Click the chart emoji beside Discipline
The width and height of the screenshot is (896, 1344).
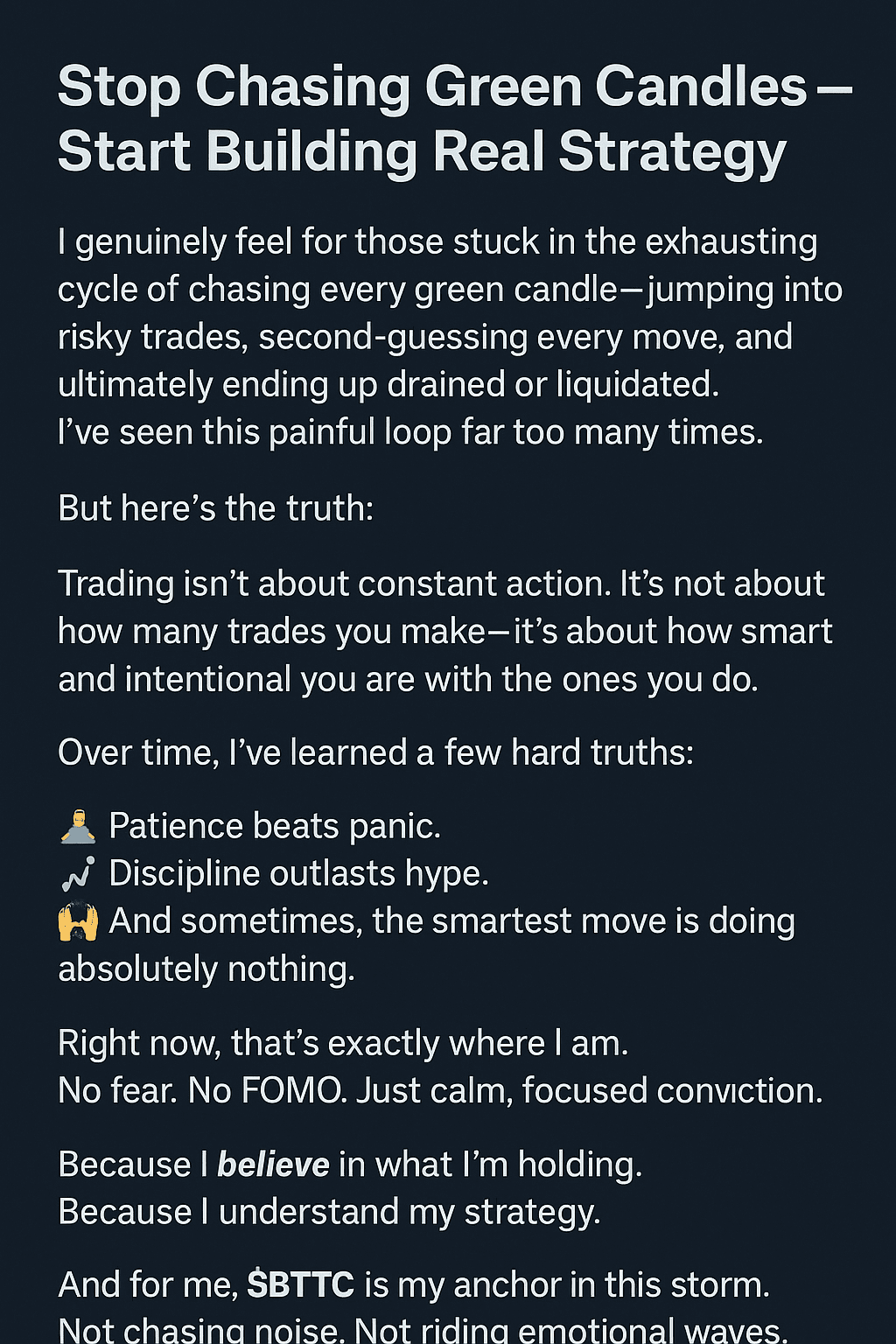[x=78, y=874]
